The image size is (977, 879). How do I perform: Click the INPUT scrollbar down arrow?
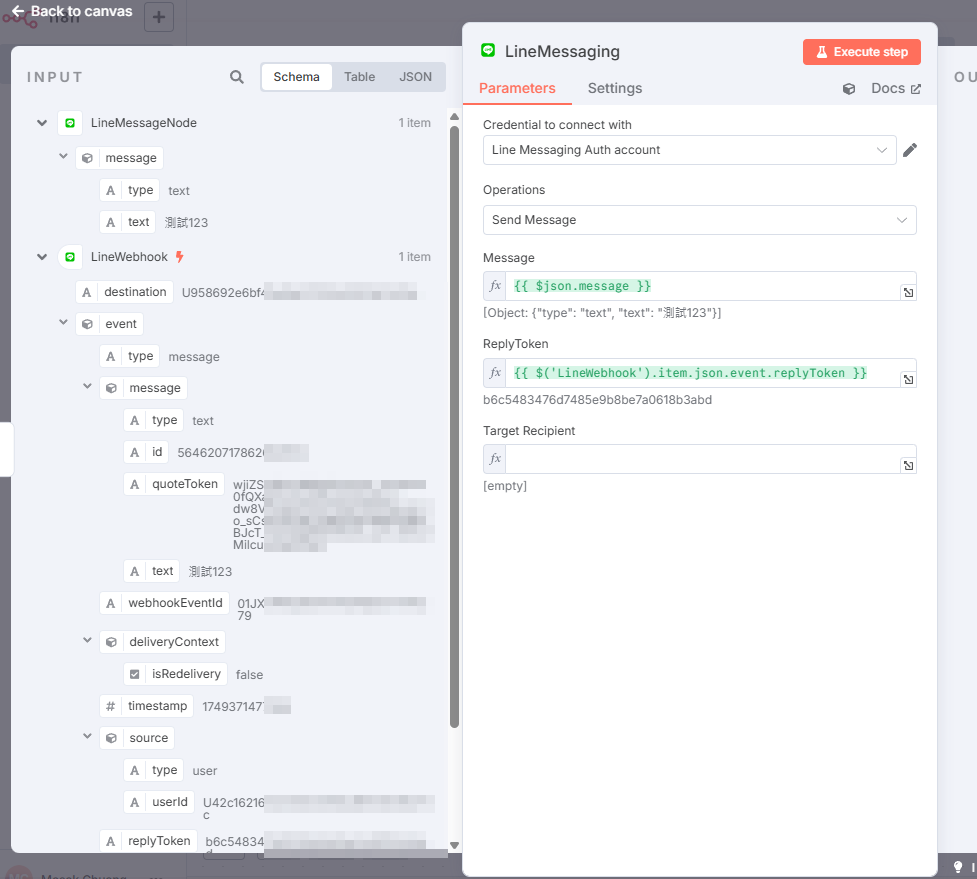click(454, 845)
